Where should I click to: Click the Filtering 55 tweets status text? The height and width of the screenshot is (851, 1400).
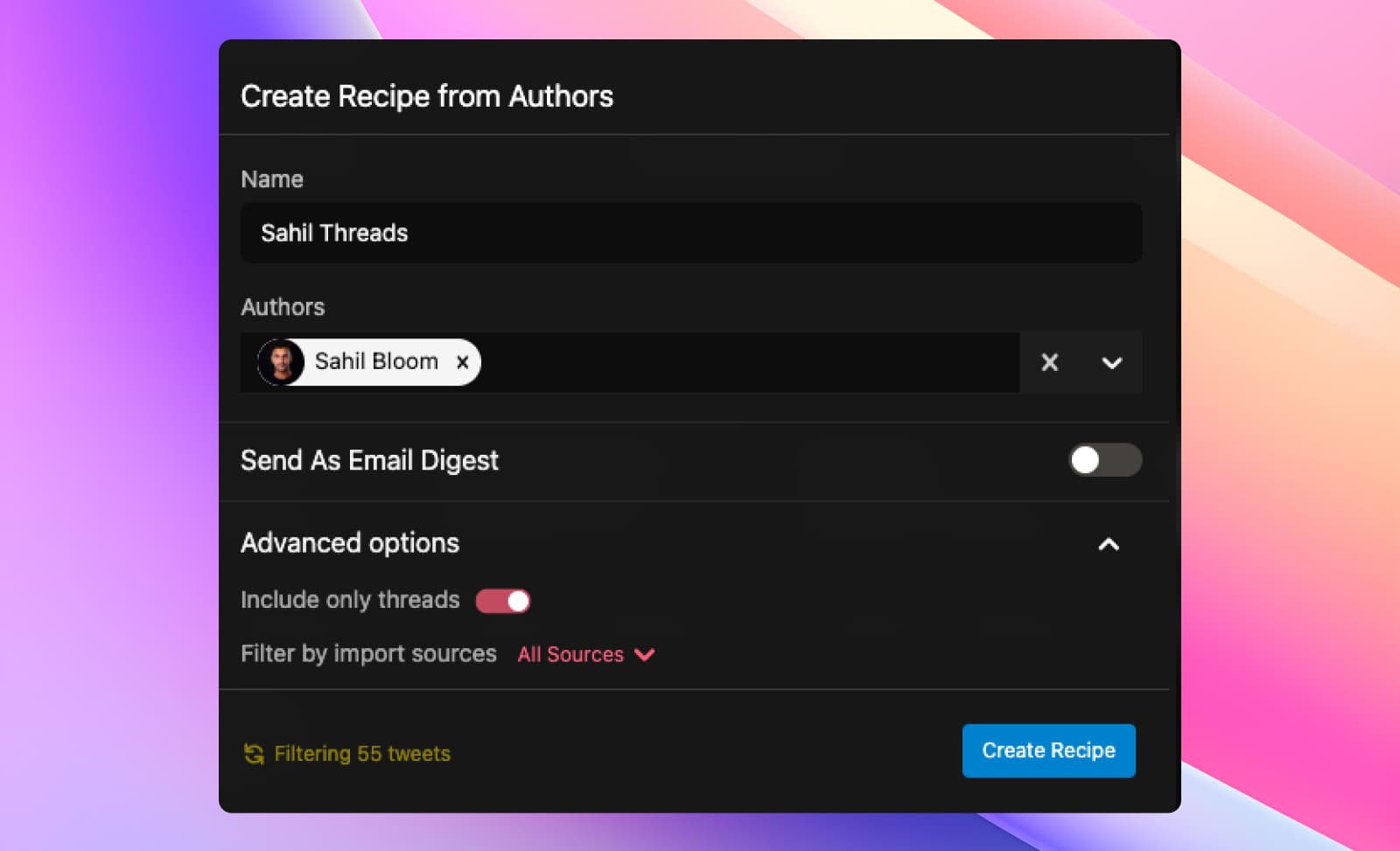point(362,754)
